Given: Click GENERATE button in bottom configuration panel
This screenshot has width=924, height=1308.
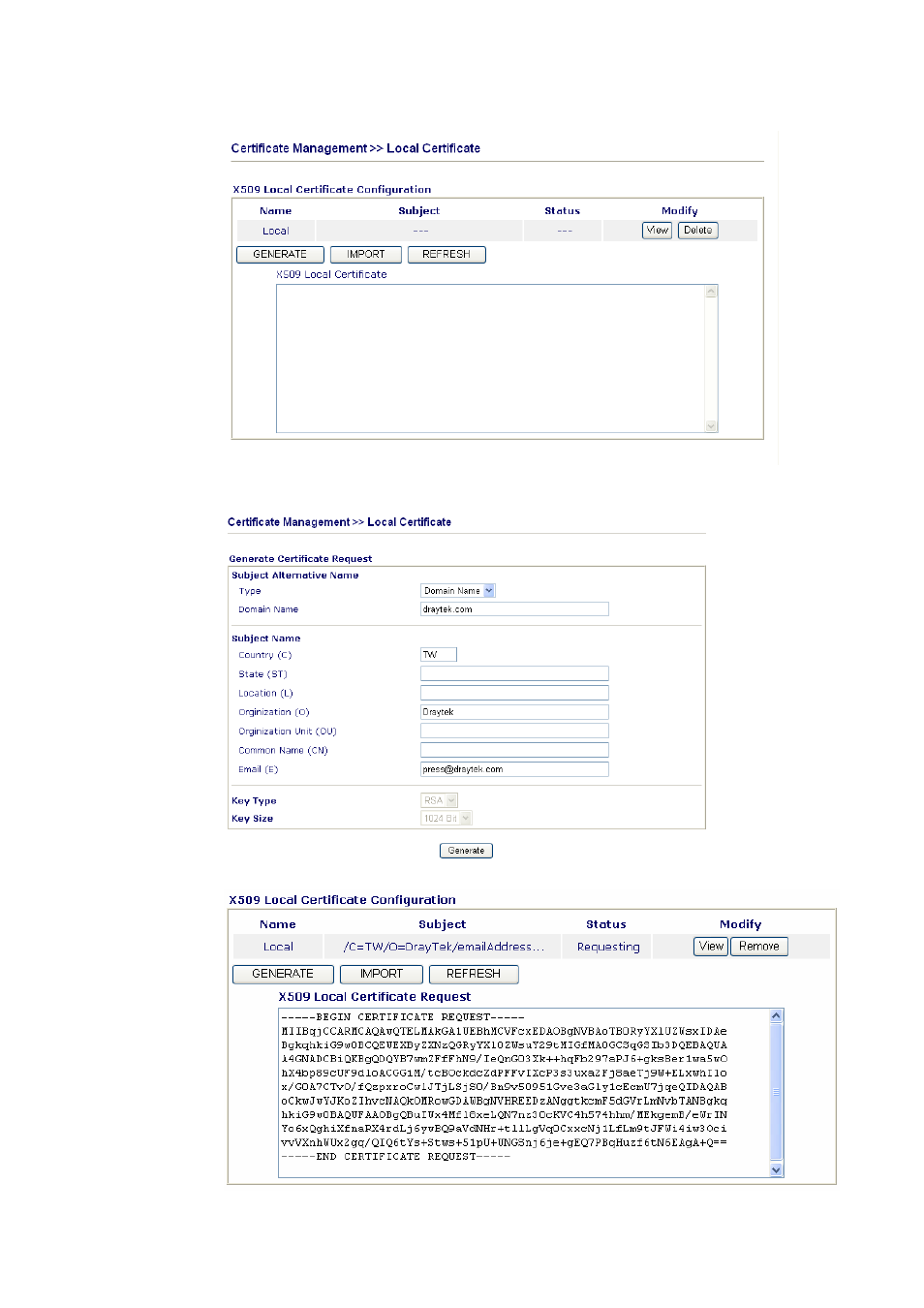Looking at the screenshot, I should pos(283,975).
